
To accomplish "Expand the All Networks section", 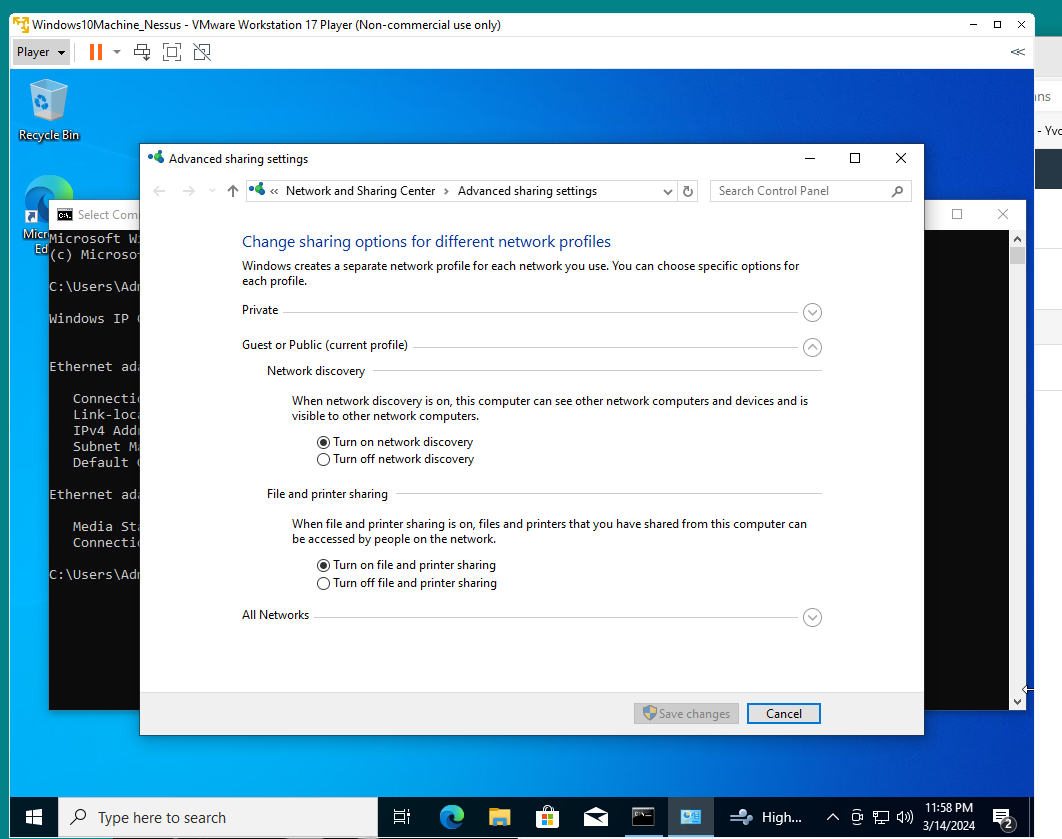I will (x=812, y=618).
